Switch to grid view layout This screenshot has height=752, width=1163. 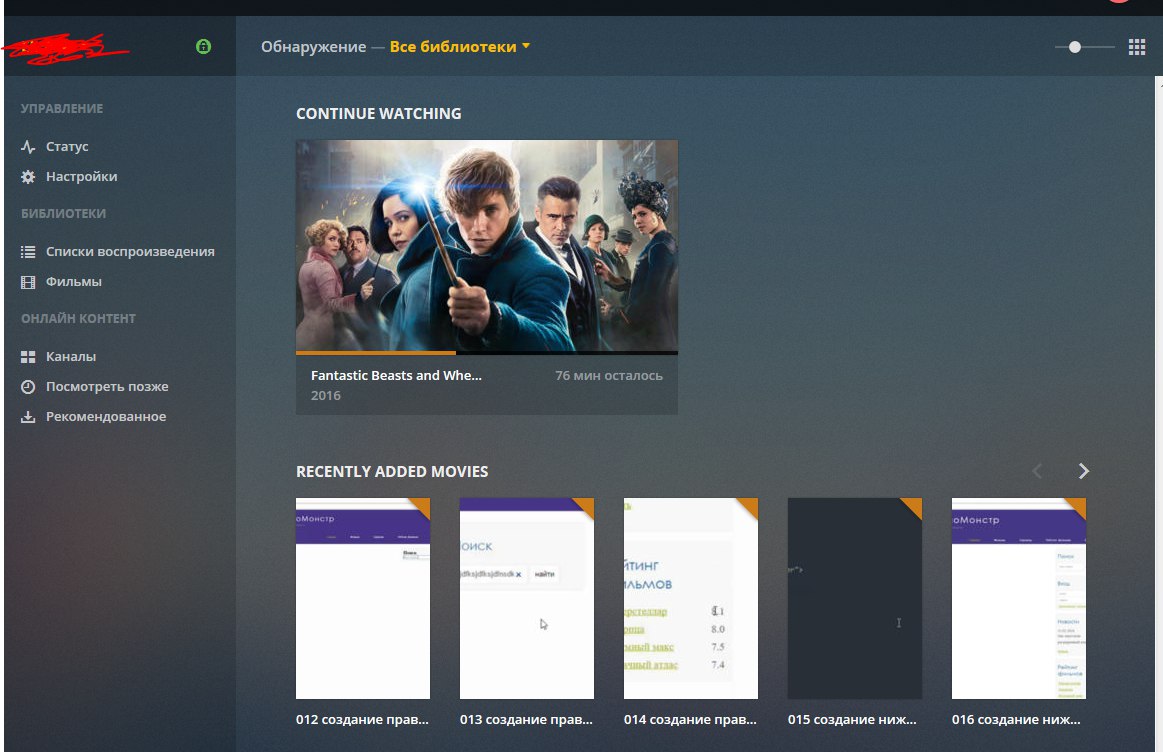tap(1137, 47)
